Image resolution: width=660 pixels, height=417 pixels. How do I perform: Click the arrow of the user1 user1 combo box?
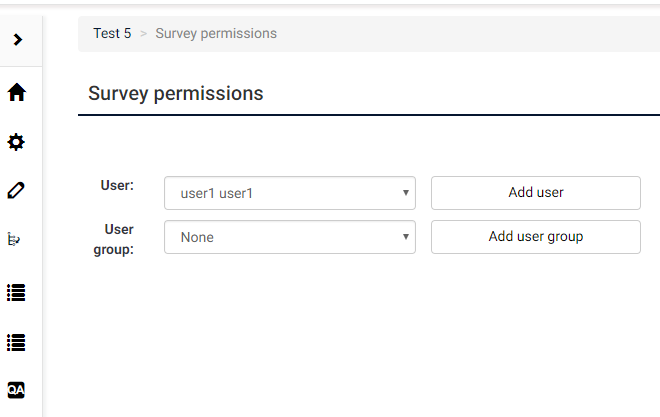(x=406, y=193)
